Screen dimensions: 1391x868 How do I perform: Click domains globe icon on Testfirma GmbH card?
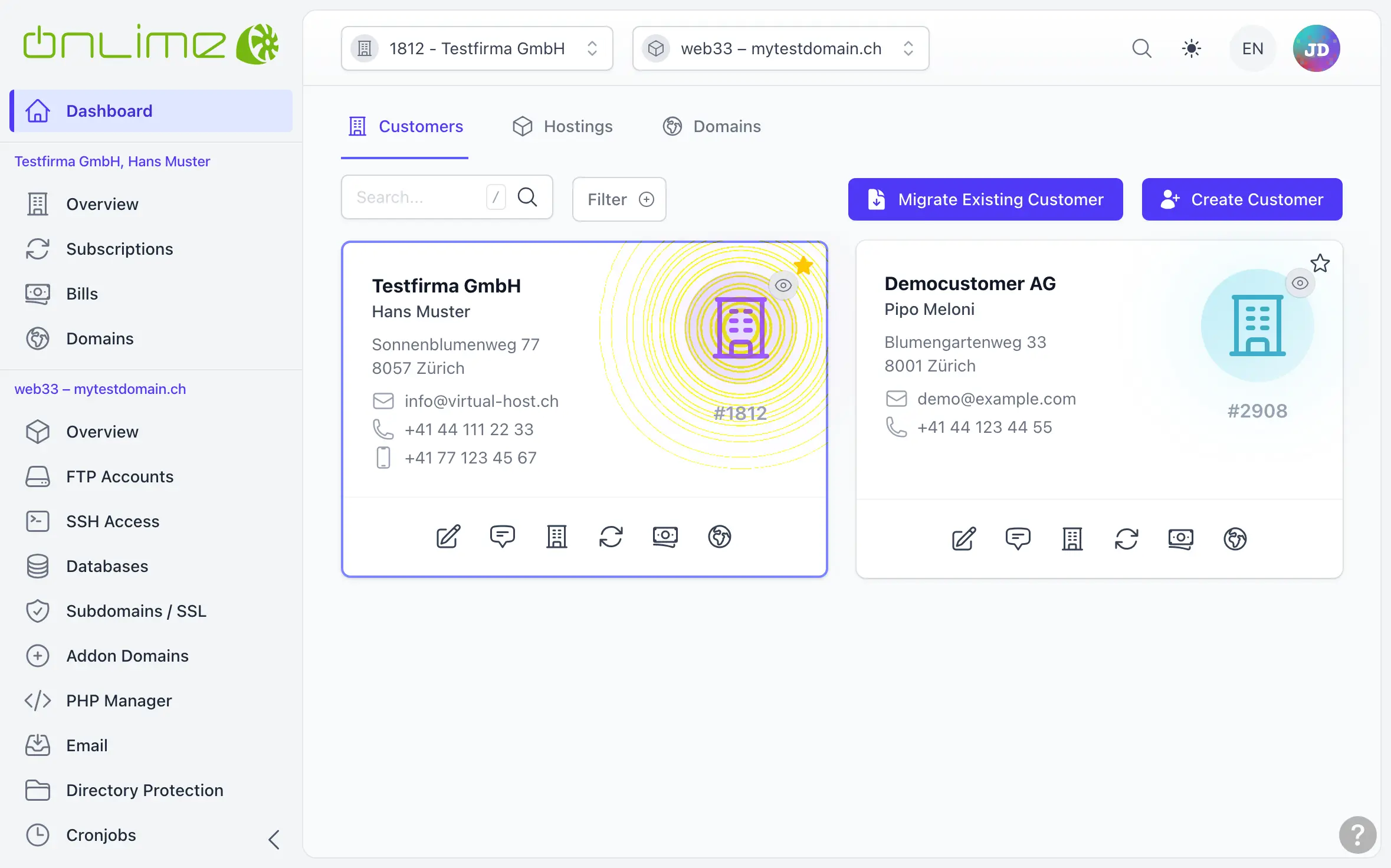click(x=720, y=537)
